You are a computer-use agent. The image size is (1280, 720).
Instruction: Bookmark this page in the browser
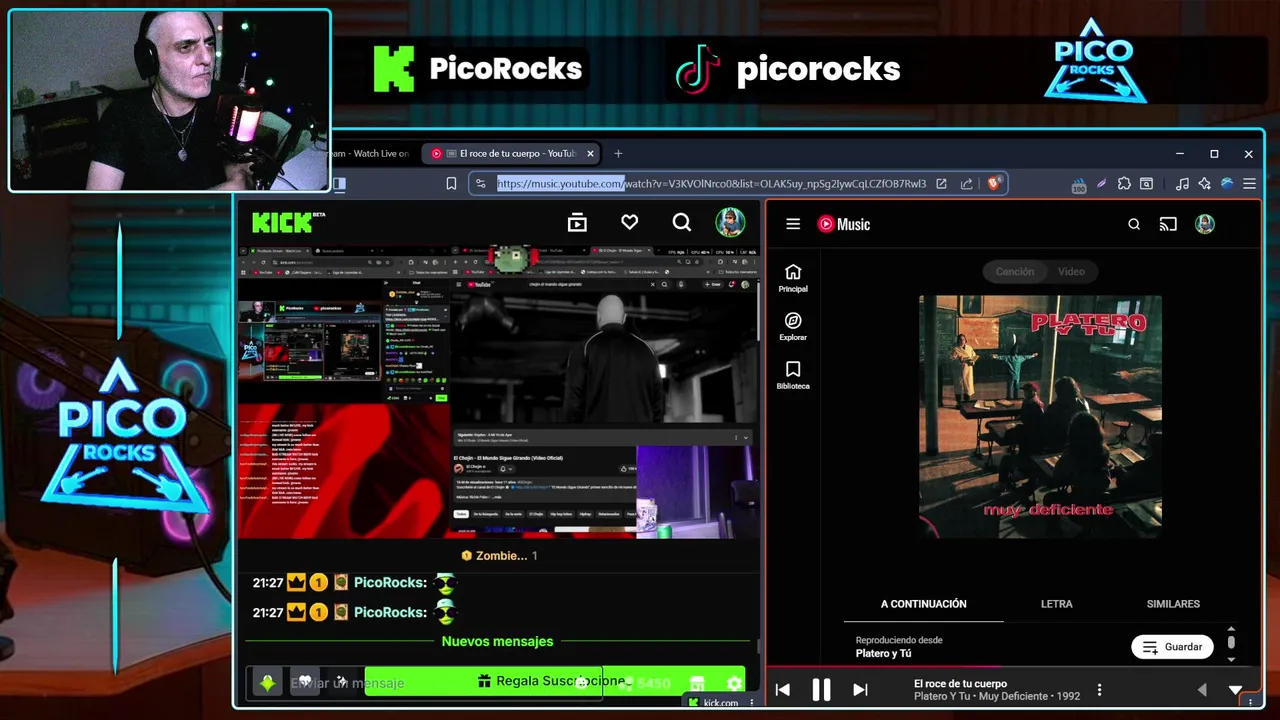(451, 184)
